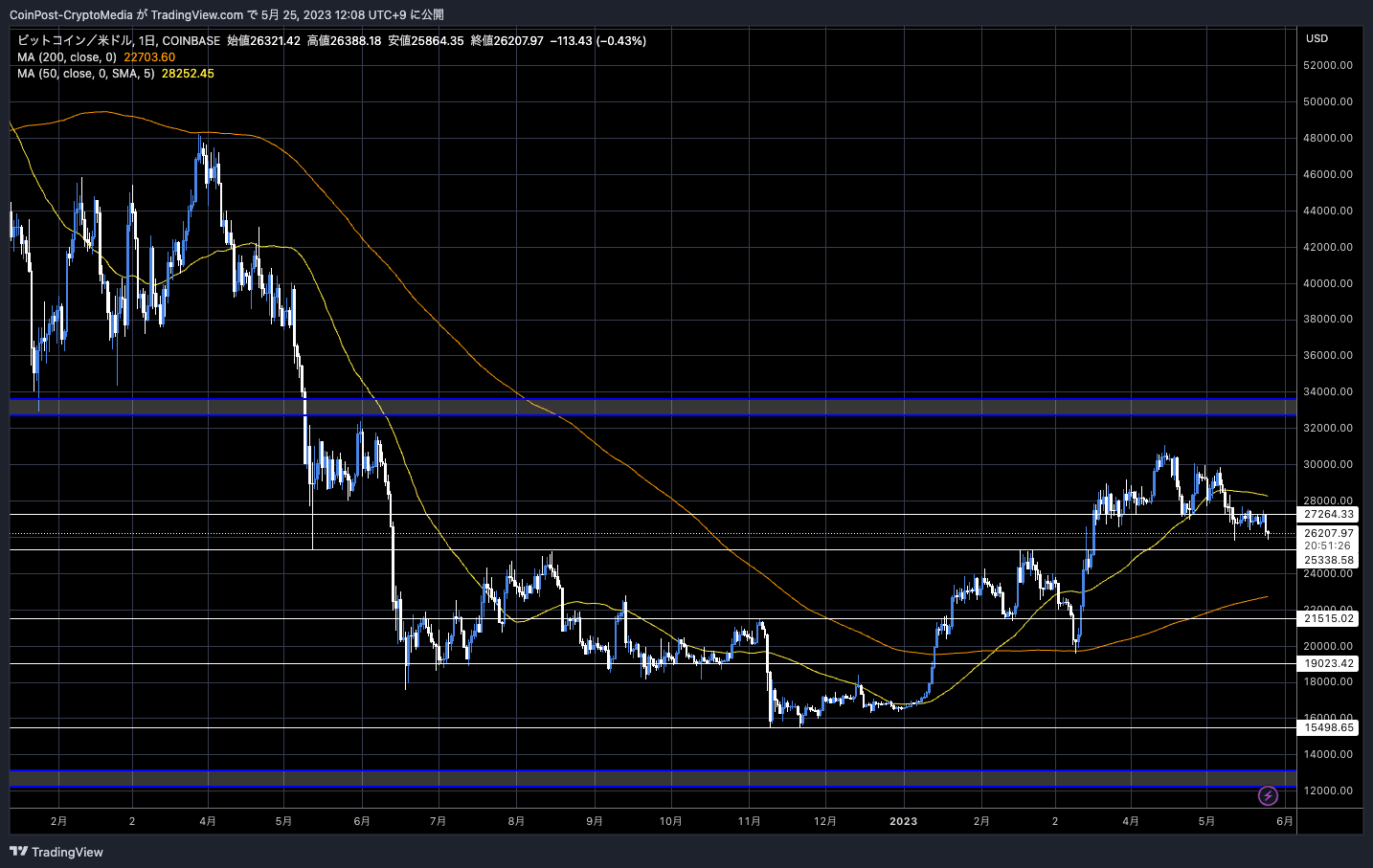Click the 52000.00 price axis label

click(x=1328, y=65)
